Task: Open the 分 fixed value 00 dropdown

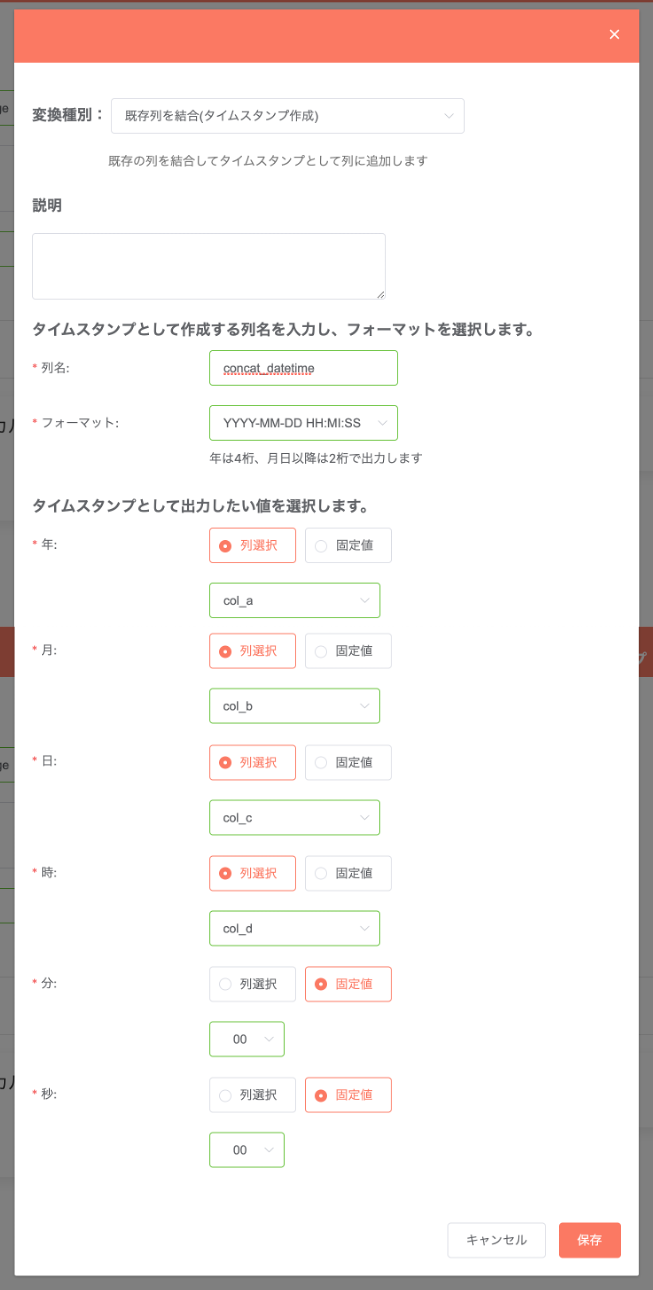Action: (x=247, y=1039)
